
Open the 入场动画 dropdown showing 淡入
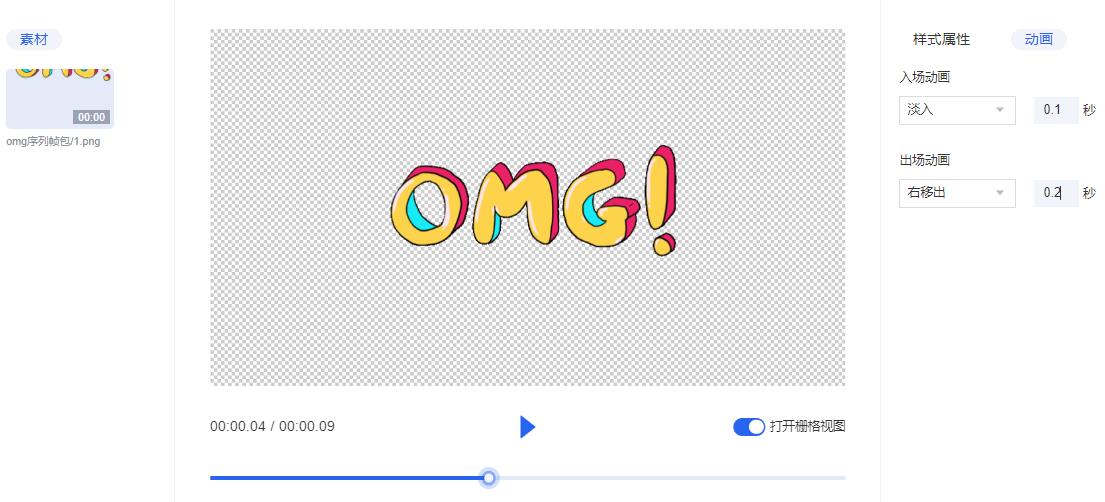[x=957, y=110]
